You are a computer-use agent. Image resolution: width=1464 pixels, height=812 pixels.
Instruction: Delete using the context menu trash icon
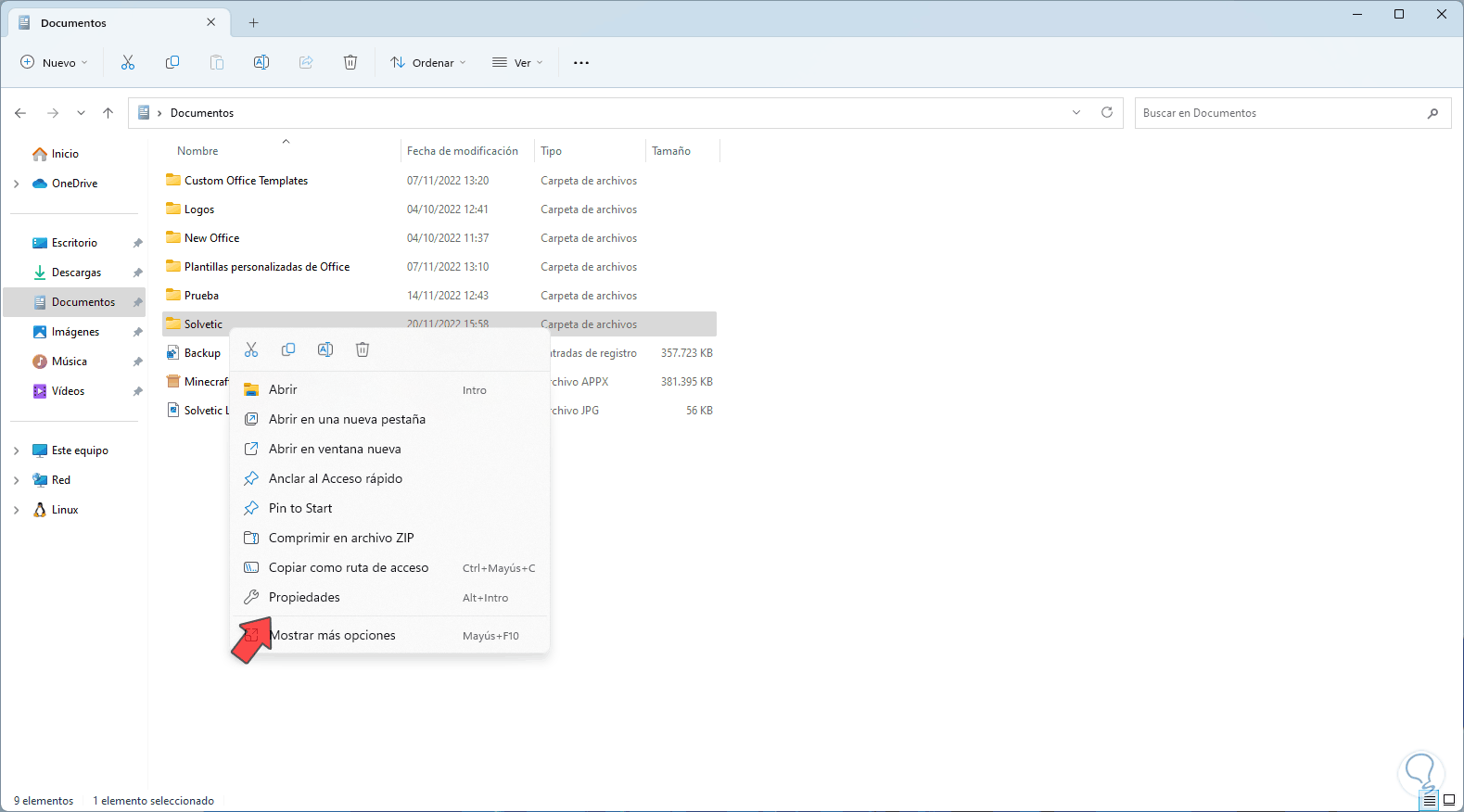point(363,349)
